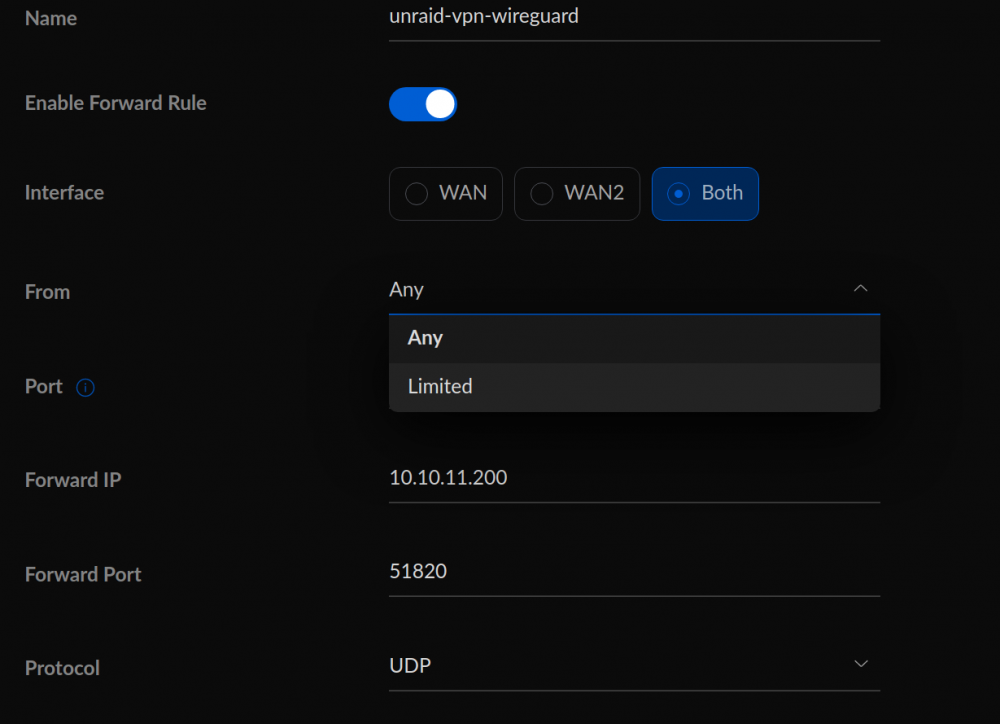This screenshot has height=724, width=1000.
Task: Open the Protocol UDP dropdown
Action: [x=635, y=666]
